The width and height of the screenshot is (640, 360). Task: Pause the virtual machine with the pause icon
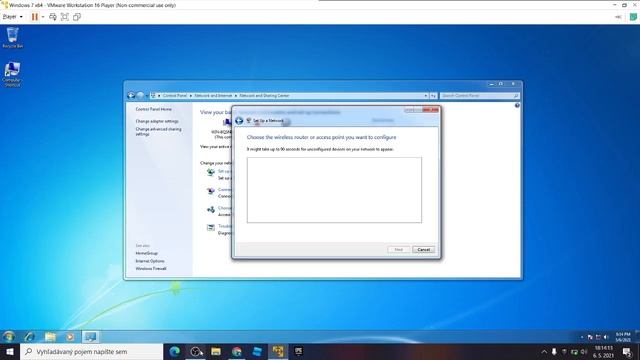tap(35, 17)
